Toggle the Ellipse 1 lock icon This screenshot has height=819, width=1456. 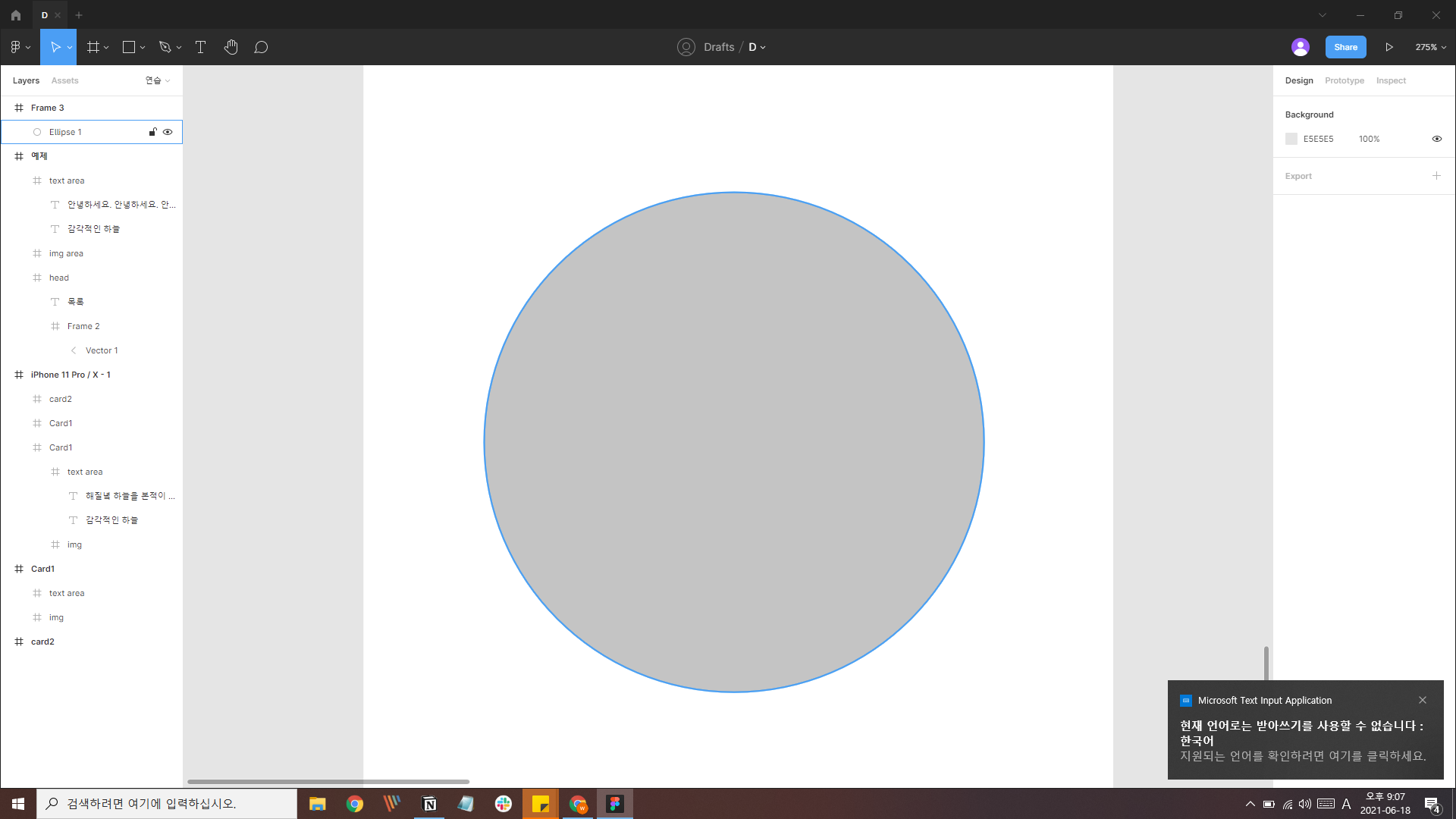pyautogui.click(x=152, y=132)
